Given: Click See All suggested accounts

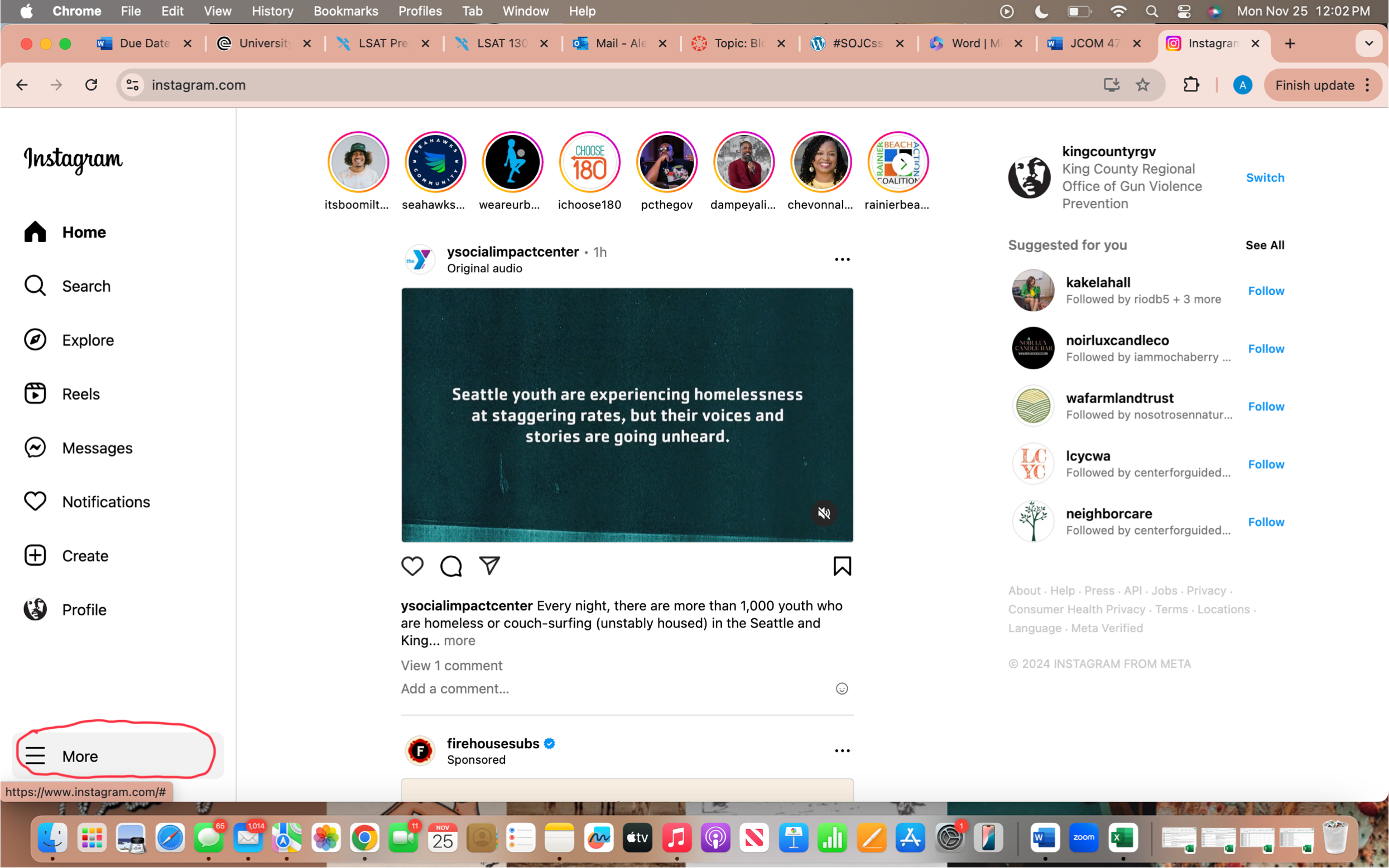Looking at the screenshot, I should [x=1265, y=245].
